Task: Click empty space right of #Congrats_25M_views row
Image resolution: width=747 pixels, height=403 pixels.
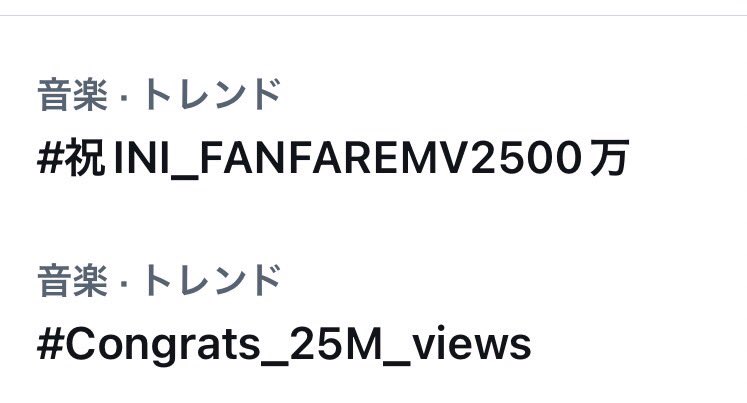Action: [x=638, y=344]
